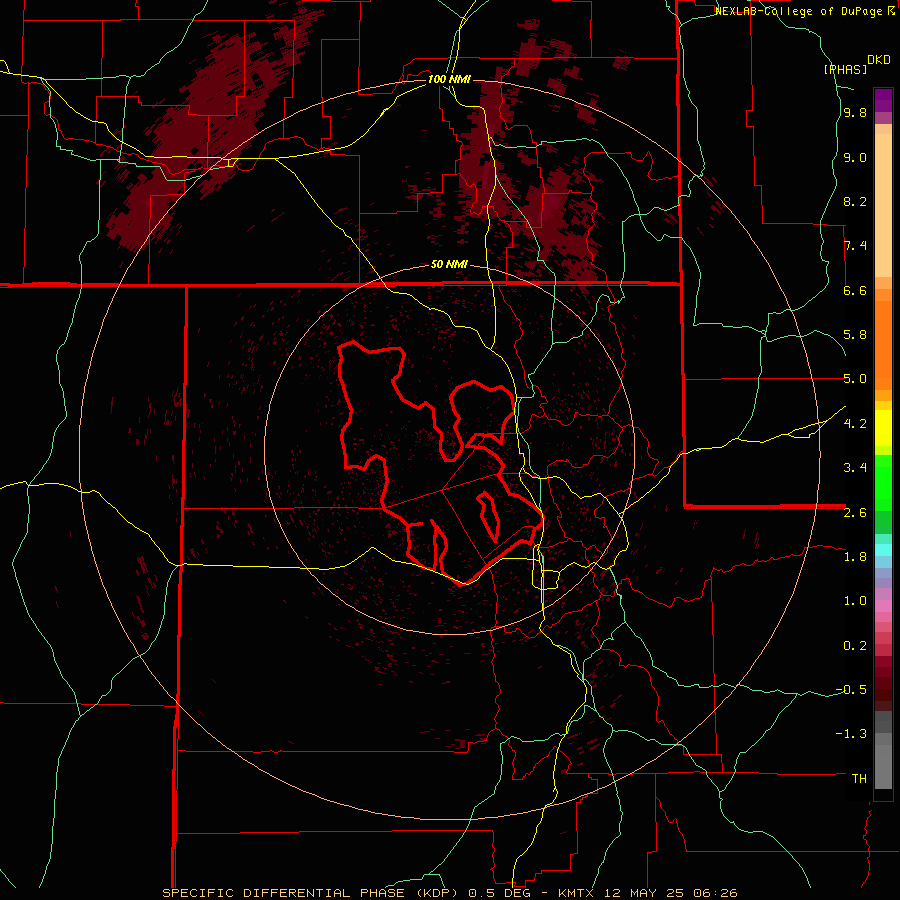This screenshot has height=900, width=900.
Task: Select the 0.2 scale value label
Action: tap(855, 646)
